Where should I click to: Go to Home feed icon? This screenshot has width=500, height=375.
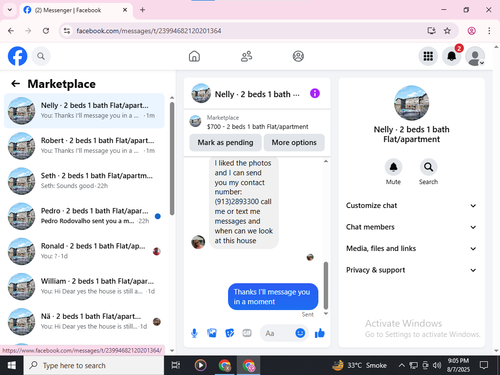(194, 56)
